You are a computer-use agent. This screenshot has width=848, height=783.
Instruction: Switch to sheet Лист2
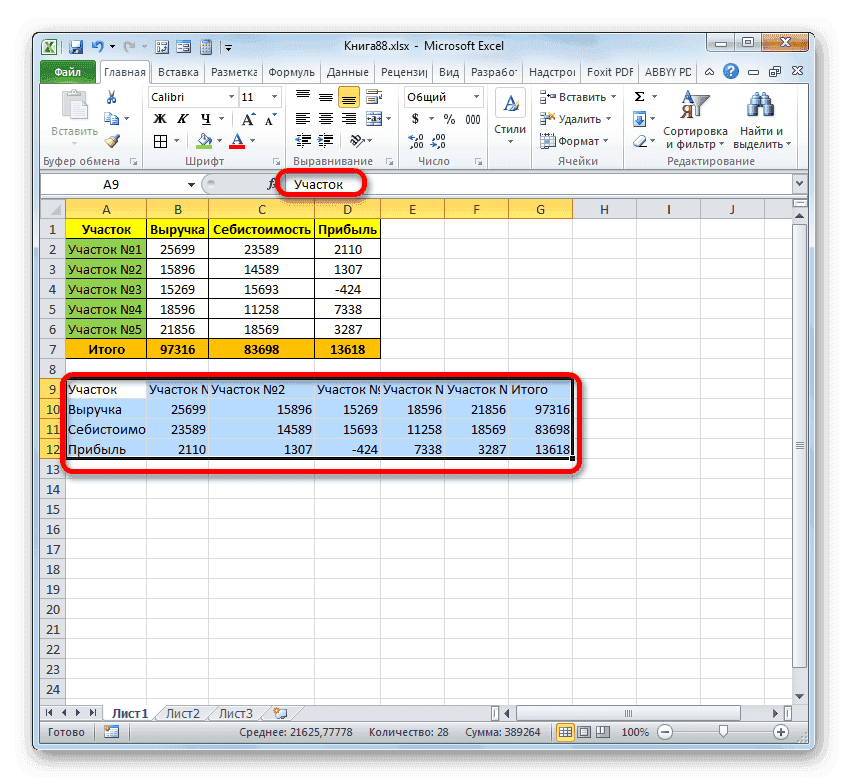[181, 713]
